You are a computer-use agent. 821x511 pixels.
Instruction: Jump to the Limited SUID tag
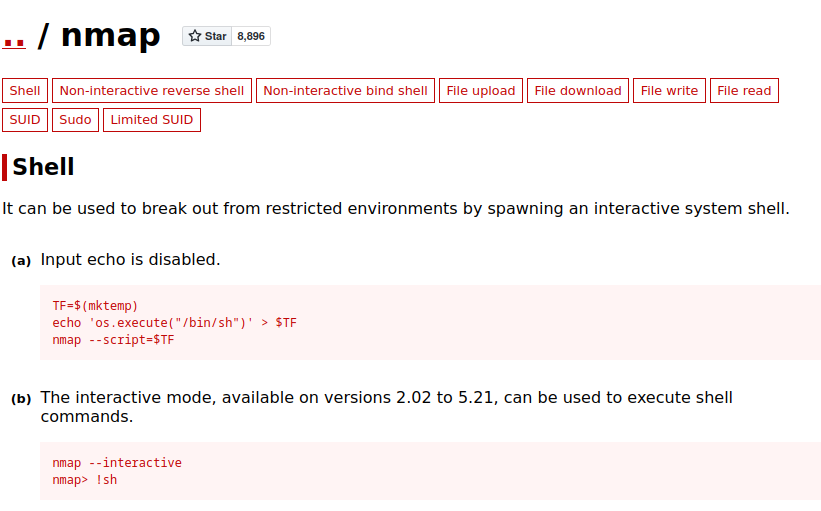[x=152, y=120]
